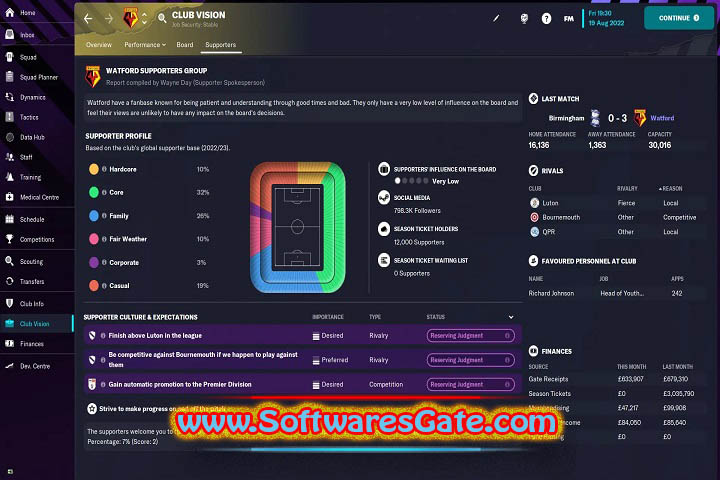Click info icon beside Hardcore
Viewport: 720px width, 480px height.
104,169
